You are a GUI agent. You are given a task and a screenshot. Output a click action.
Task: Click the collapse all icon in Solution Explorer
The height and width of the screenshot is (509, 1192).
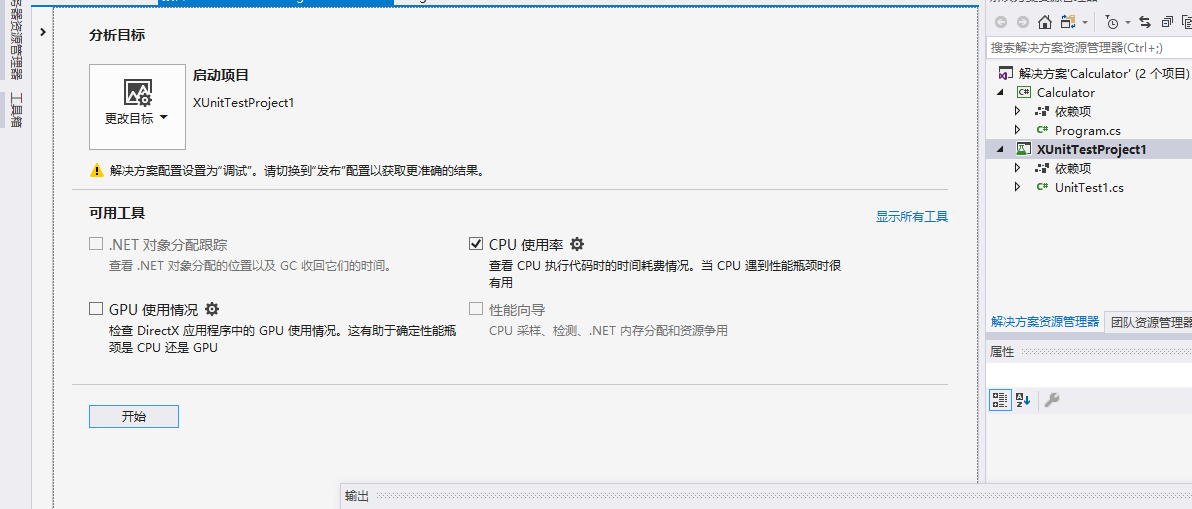tap(1167, 22)
